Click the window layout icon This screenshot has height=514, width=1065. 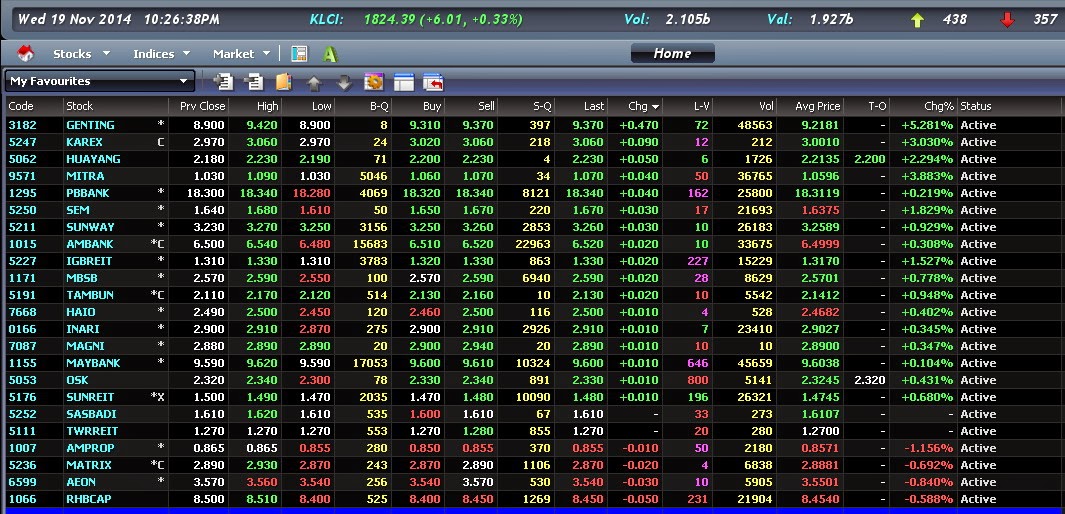[x=403, y=82]
